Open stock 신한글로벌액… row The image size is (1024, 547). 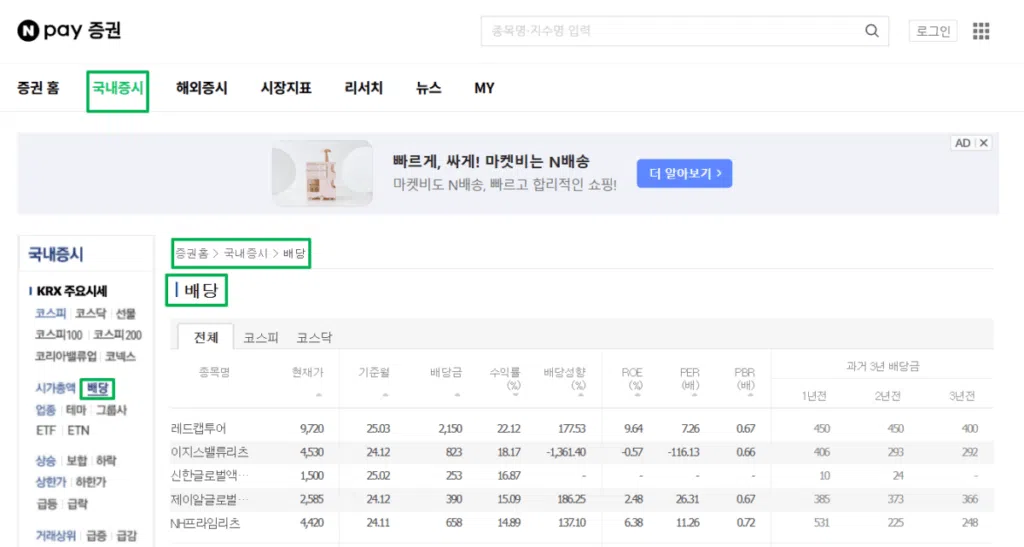(210, 476)
